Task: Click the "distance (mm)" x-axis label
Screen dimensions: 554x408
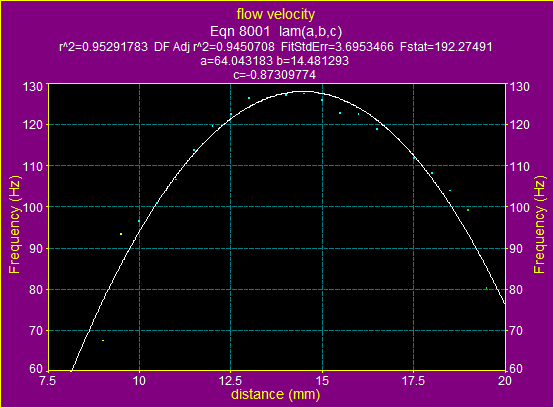Action: click(x=276, y=394)
